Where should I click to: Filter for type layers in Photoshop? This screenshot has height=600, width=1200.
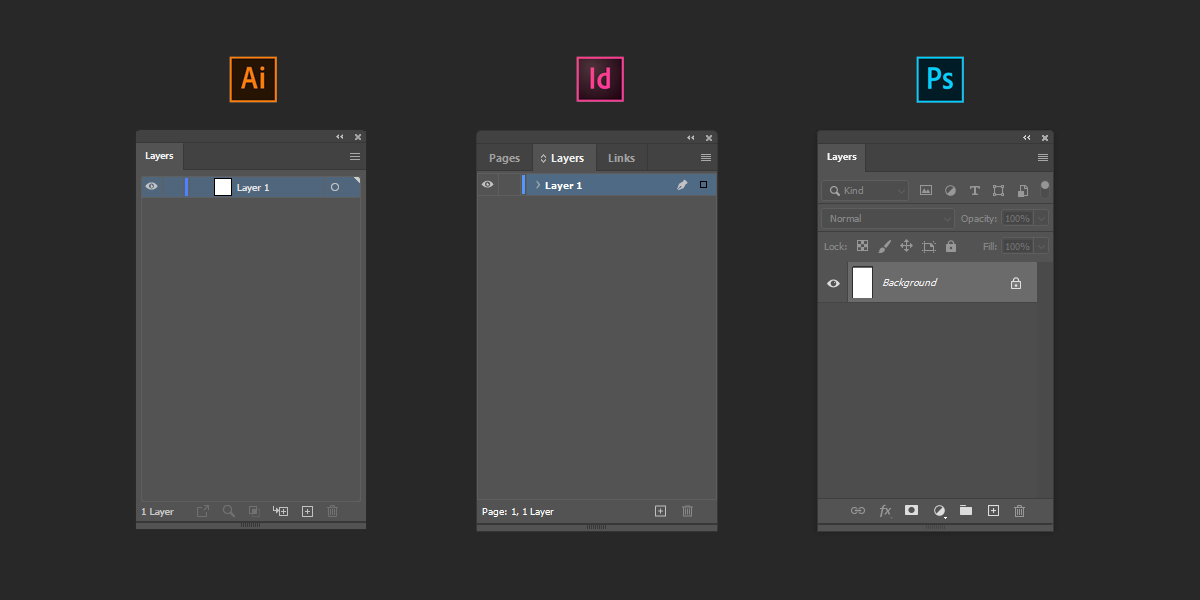point(974,190)
